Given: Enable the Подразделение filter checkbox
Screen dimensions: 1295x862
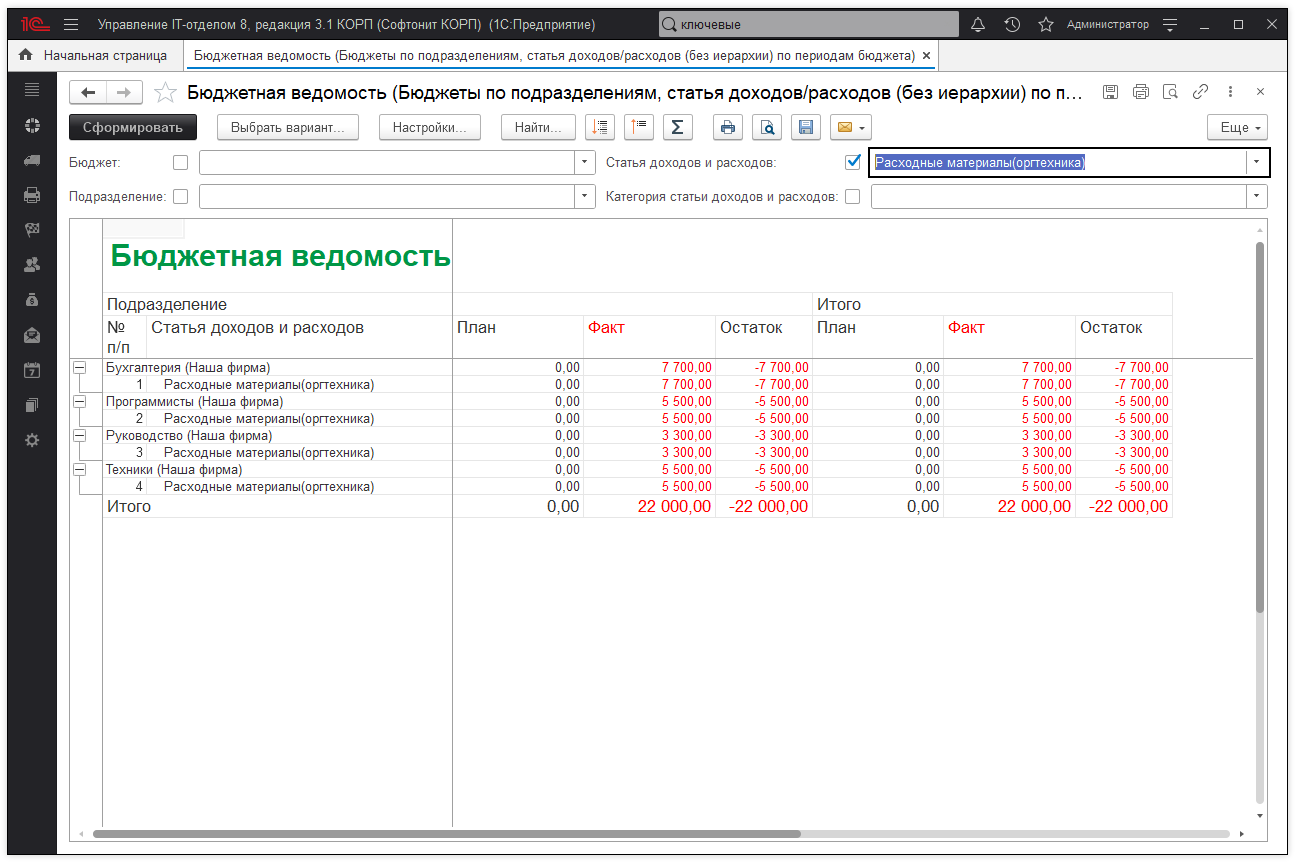Looking at the screenshot, I should coord(180,197).
